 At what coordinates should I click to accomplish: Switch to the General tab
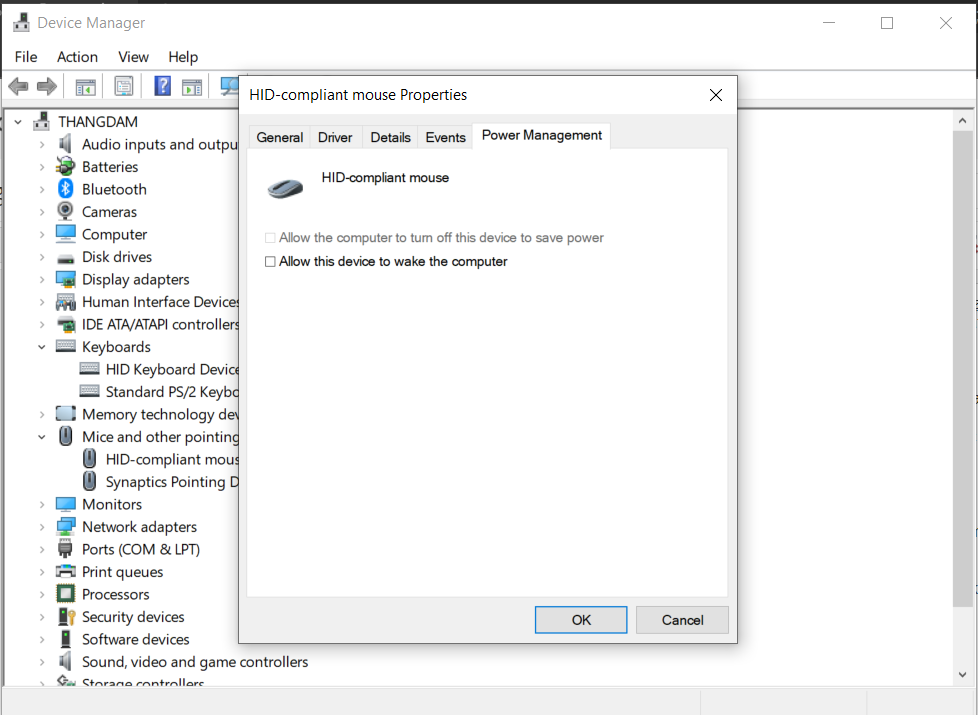tap(279, 137)
